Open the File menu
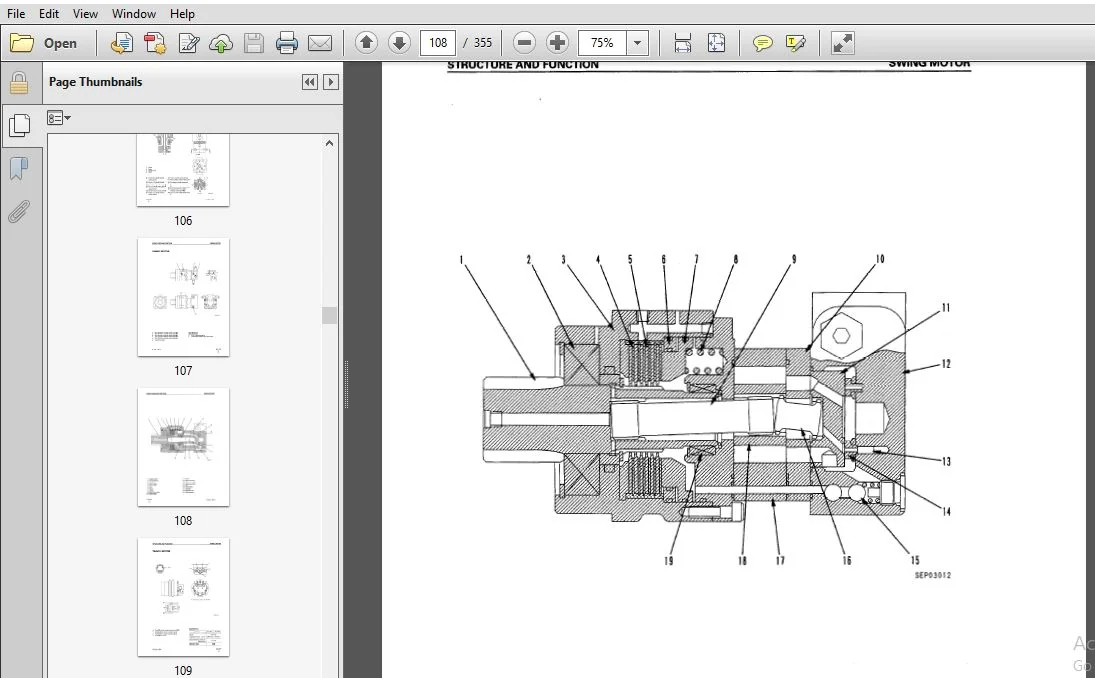 15,13
